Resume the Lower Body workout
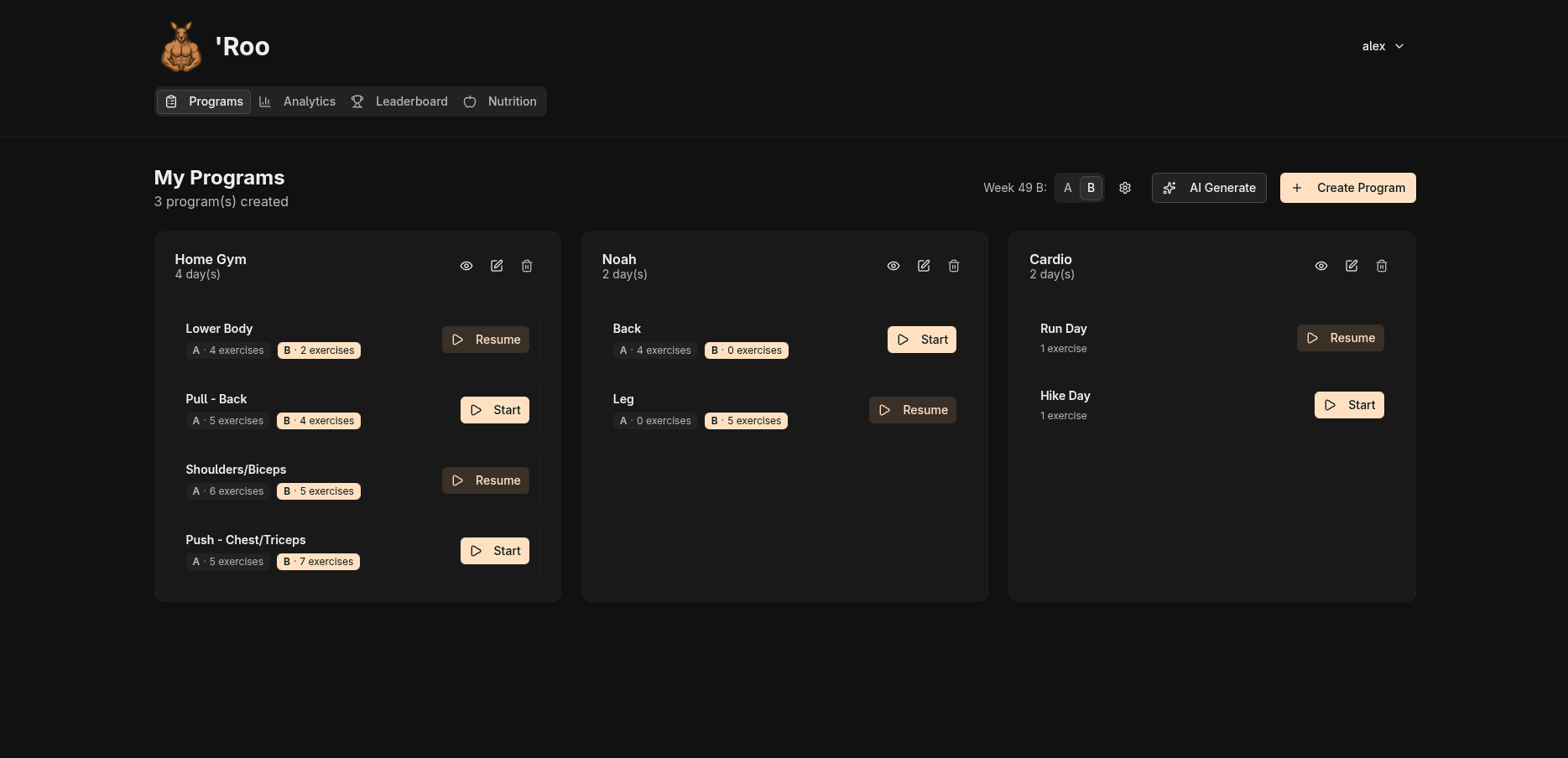The image size is (1568, 758). [x=486, y=340]
